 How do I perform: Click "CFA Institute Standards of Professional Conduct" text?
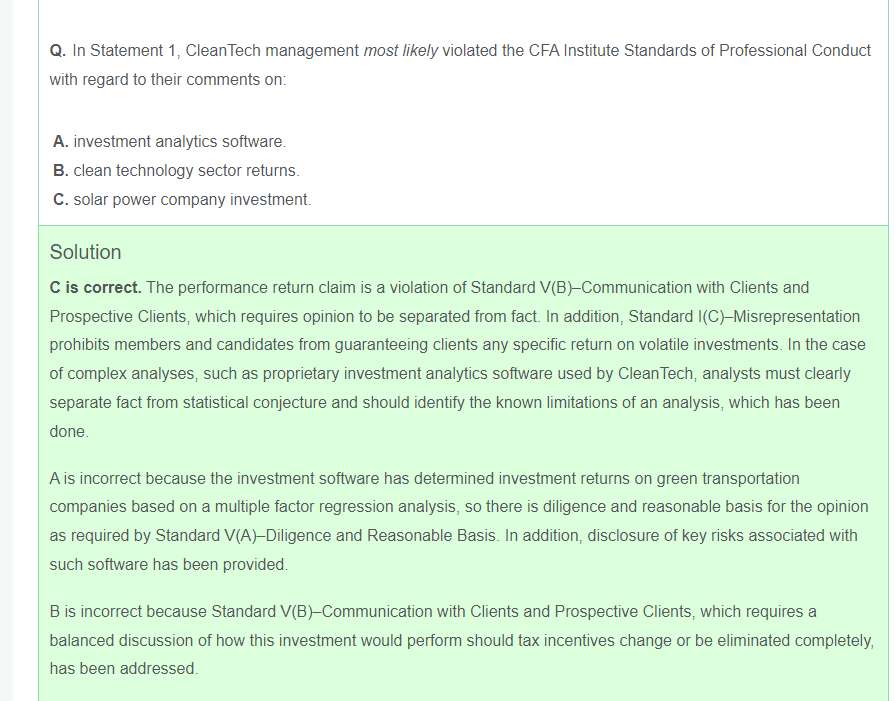700,51
